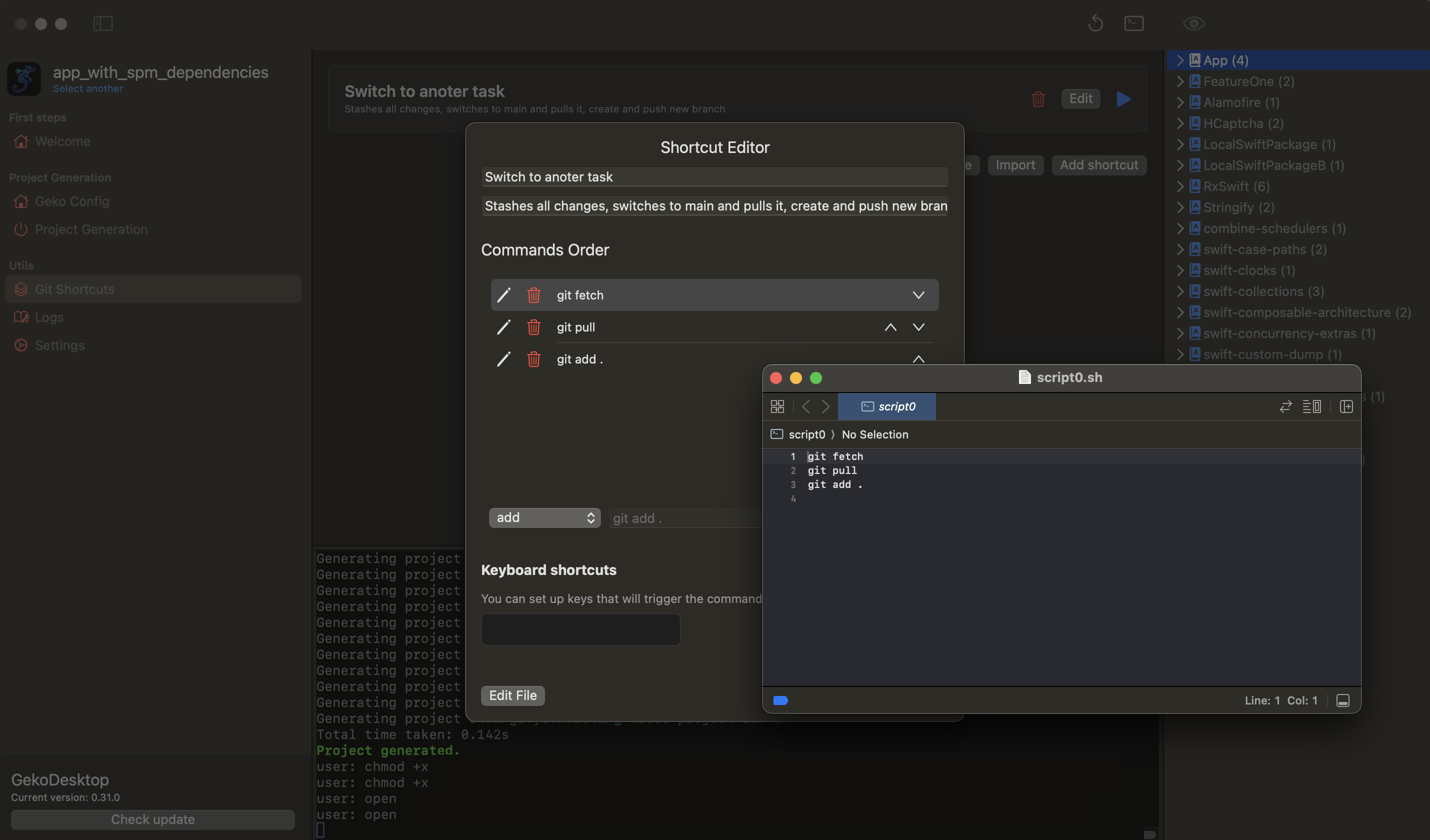Move git fetch down with chevron arrow
The width and height of the screenshot is (1430, 840).
tap(918, 295)
